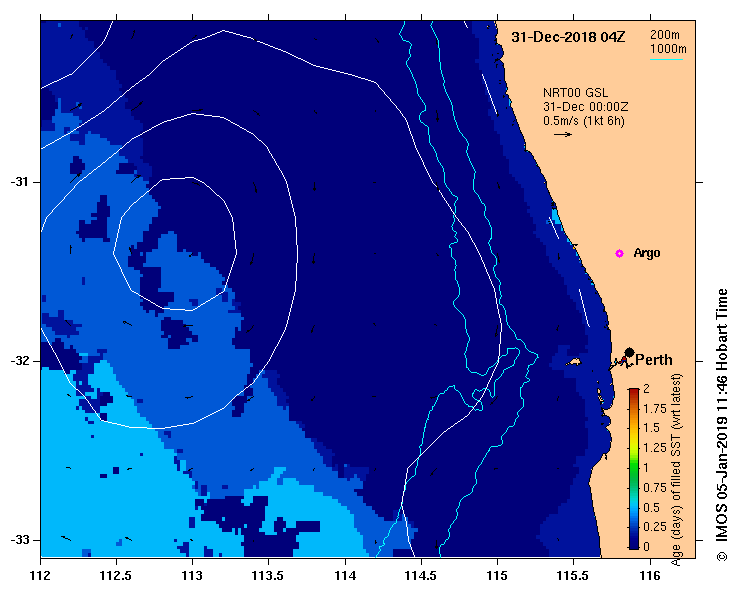Click the -33 latitude axis label
This screenshot has width=739, height=592.
19,540
